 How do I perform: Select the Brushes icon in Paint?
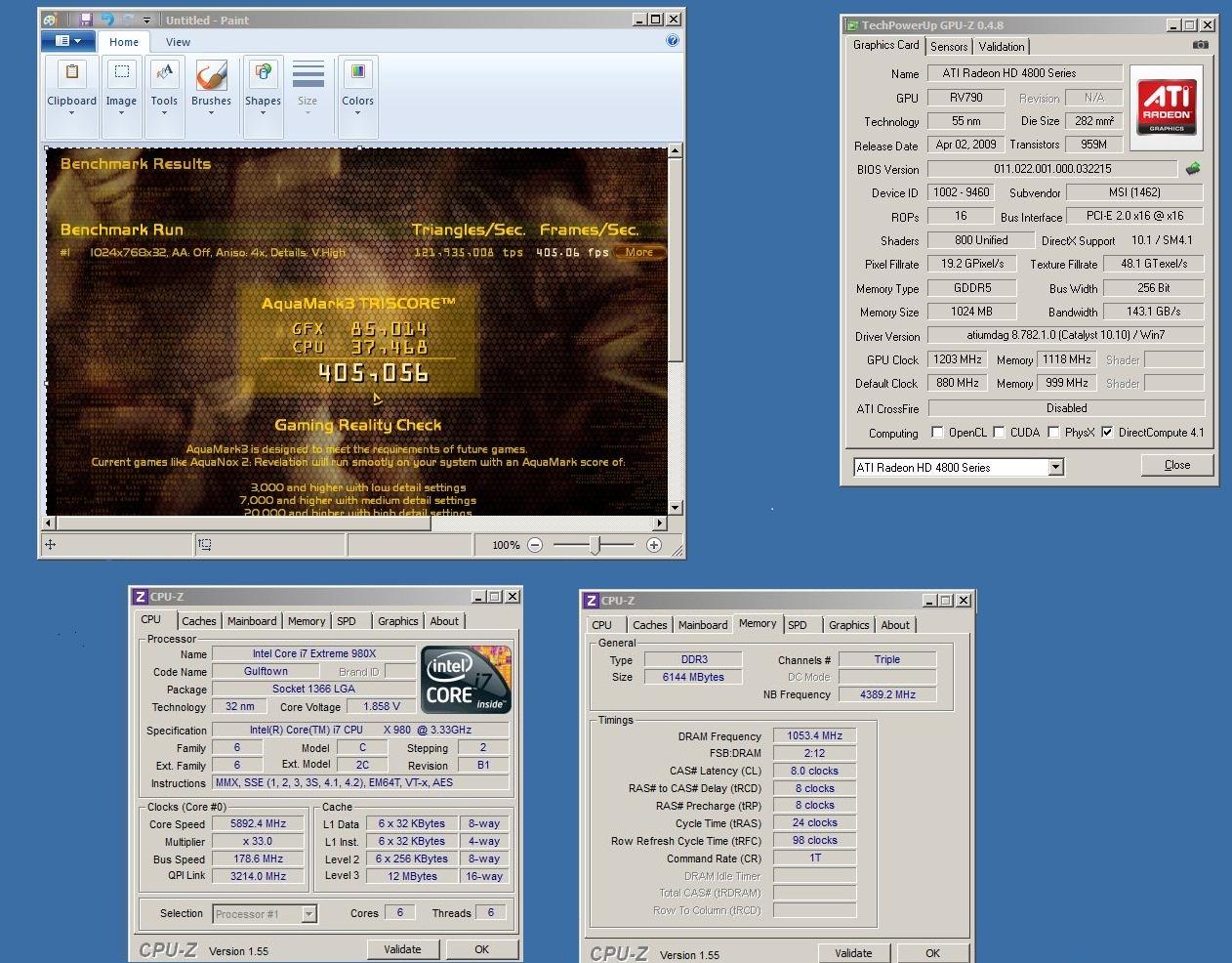[211, 74]
